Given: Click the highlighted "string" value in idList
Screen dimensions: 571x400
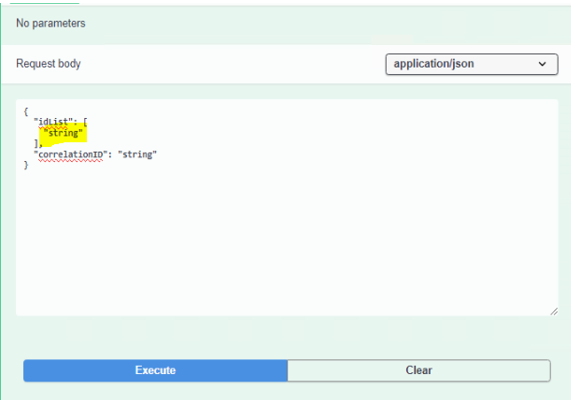Looking at the screenshot, I should (63, 133).
